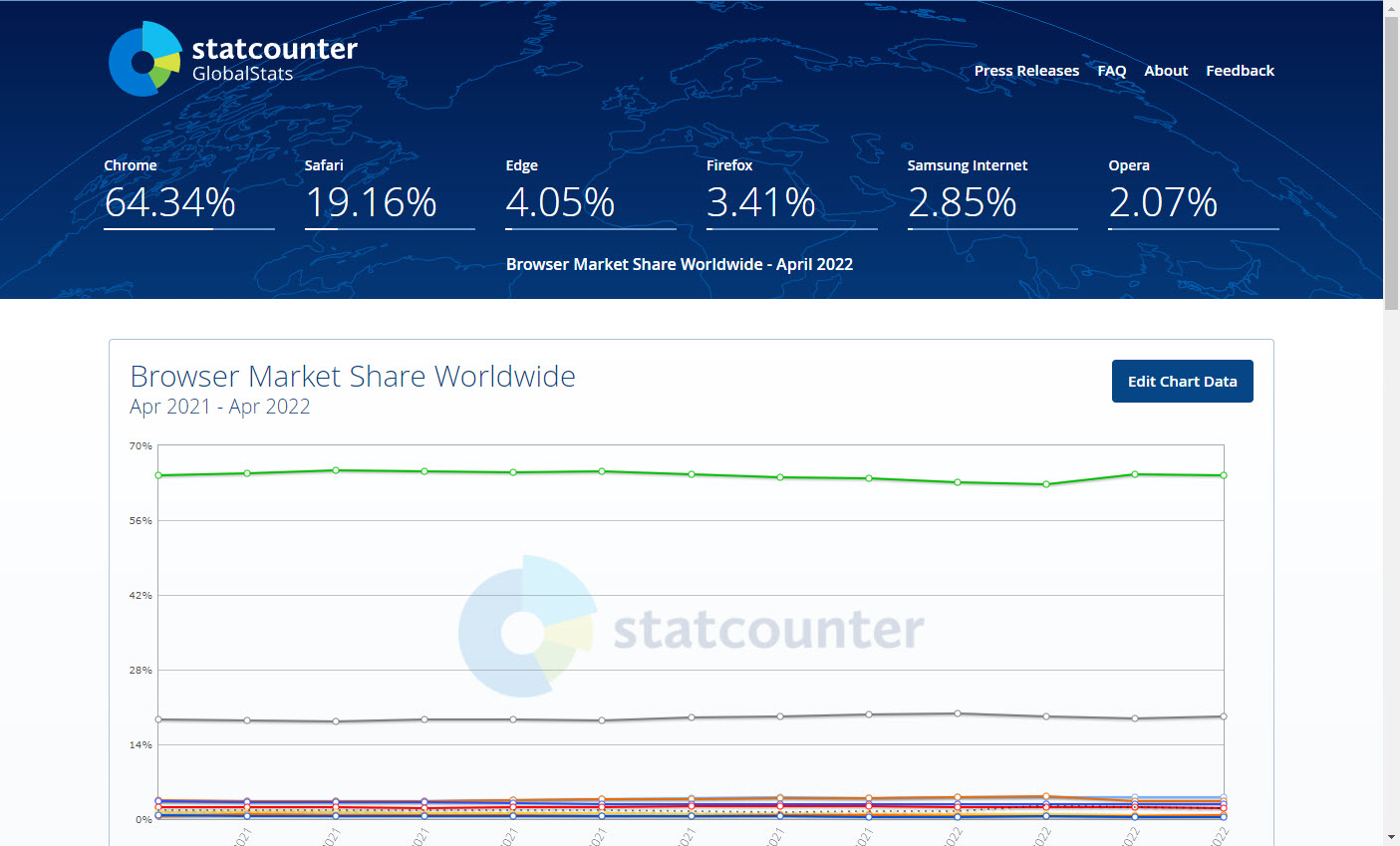
Task: Select the Firefox 3.41% stat
Action: tap(792, 192)
